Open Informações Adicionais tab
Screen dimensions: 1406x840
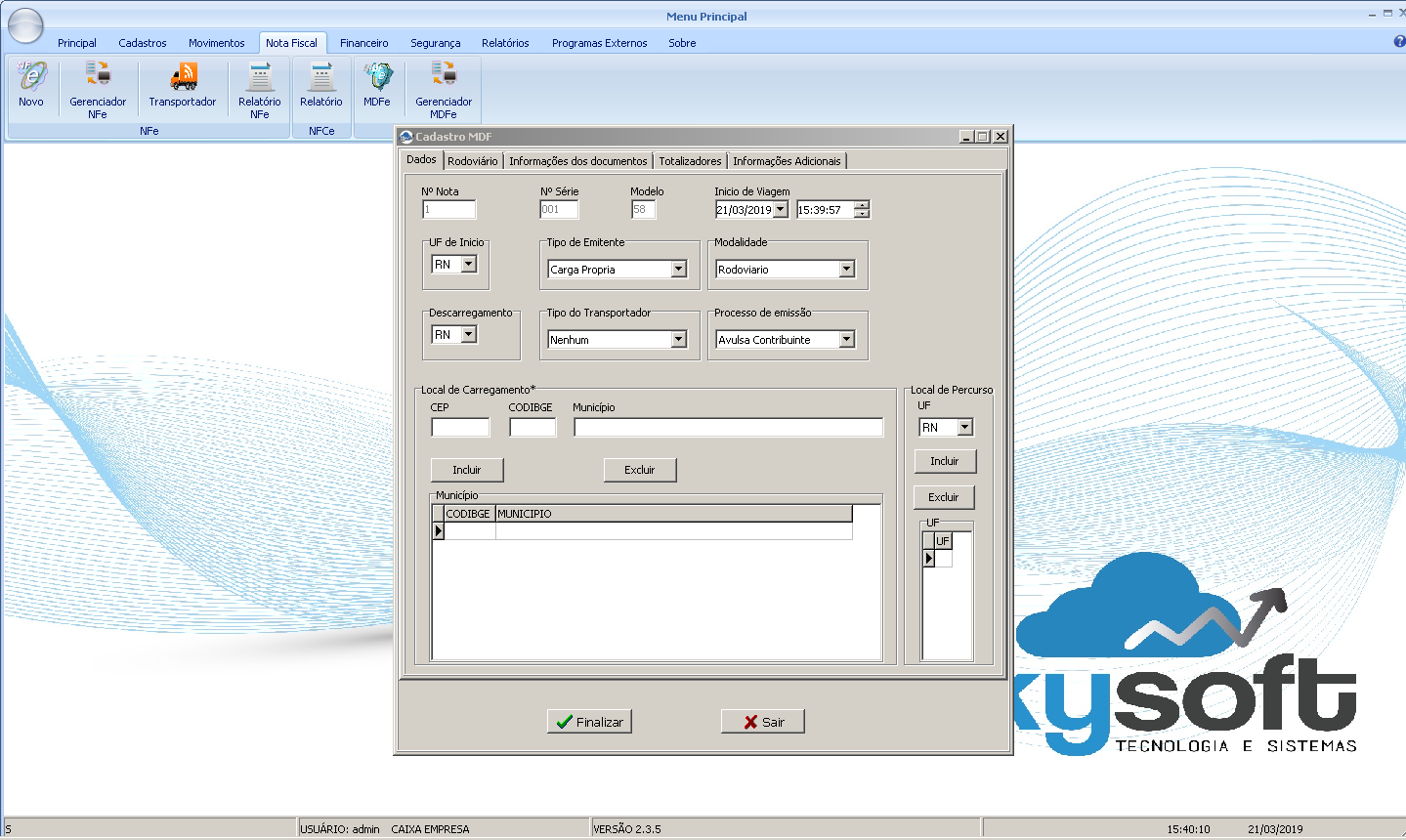pyautogui.click(x=787, y=161)
